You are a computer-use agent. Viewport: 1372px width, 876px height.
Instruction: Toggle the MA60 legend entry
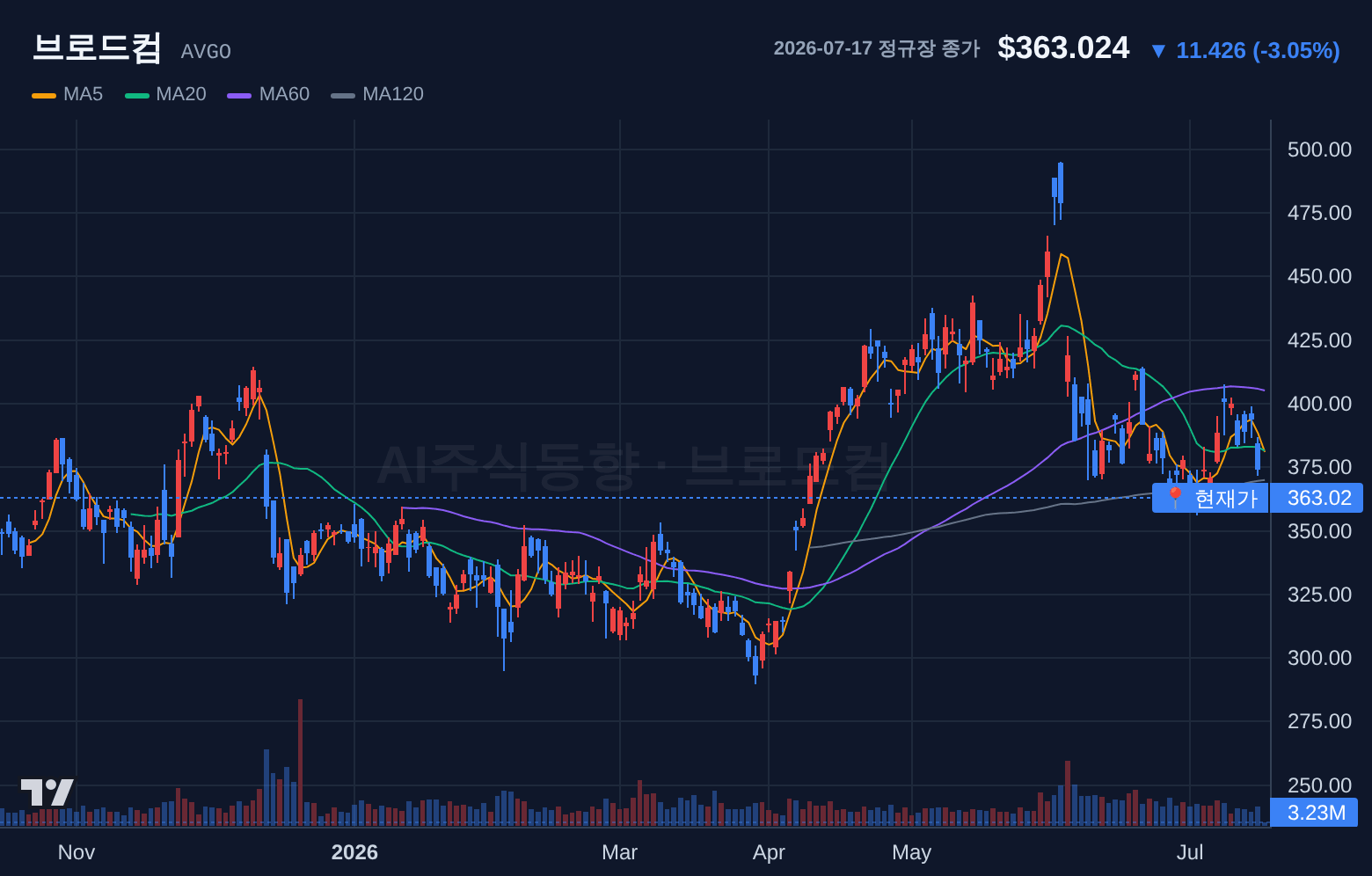click(x=268, y=94)
